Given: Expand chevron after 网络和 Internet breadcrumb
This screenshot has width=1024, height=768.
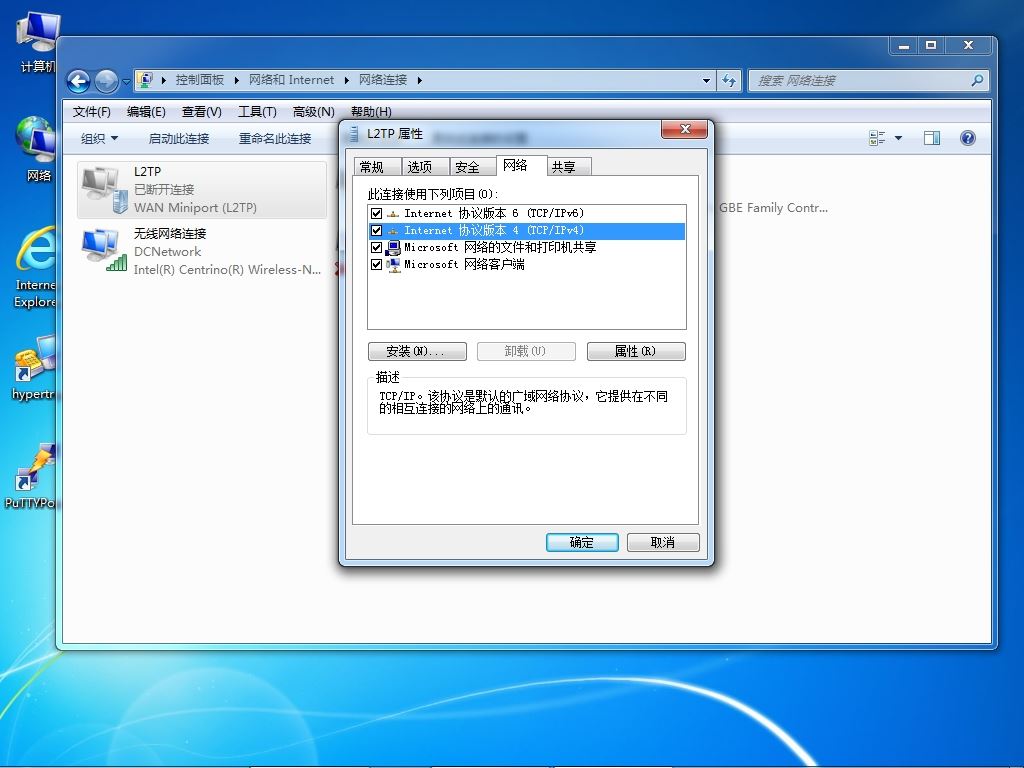Looking at the screenshot, I should [347, 80].
